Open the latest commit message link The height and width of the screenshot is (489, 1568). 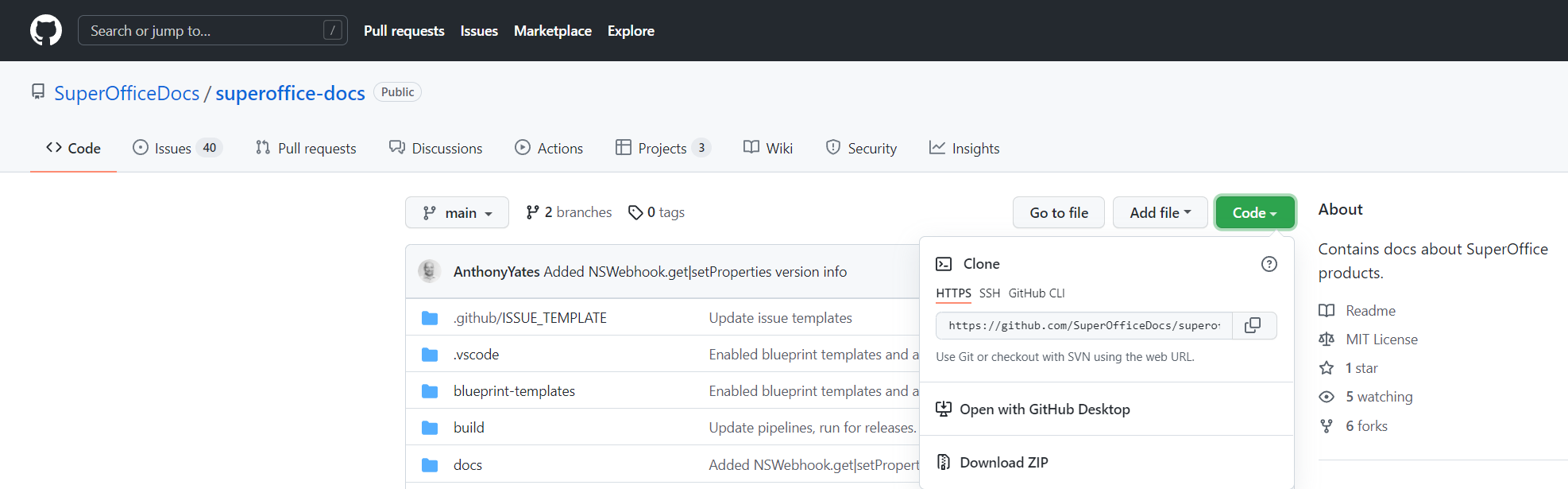(x=695, y=272)
